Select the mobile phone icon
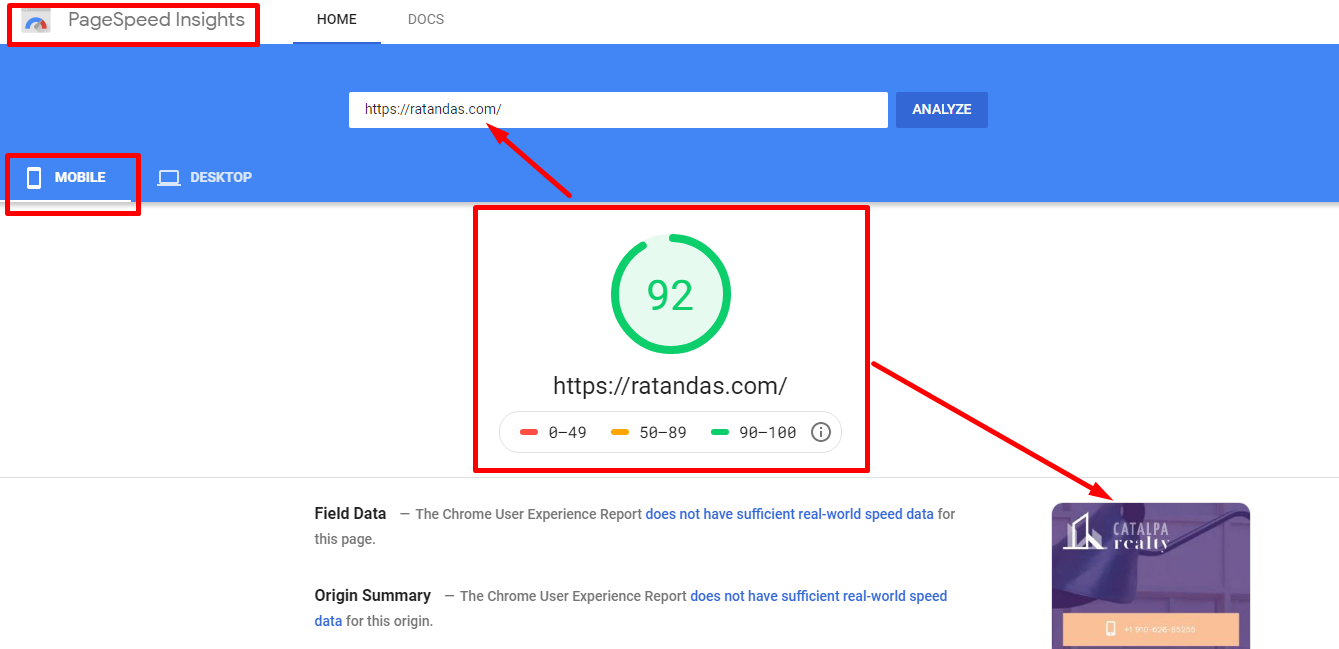1339x649 pixels. coord(35,177)
